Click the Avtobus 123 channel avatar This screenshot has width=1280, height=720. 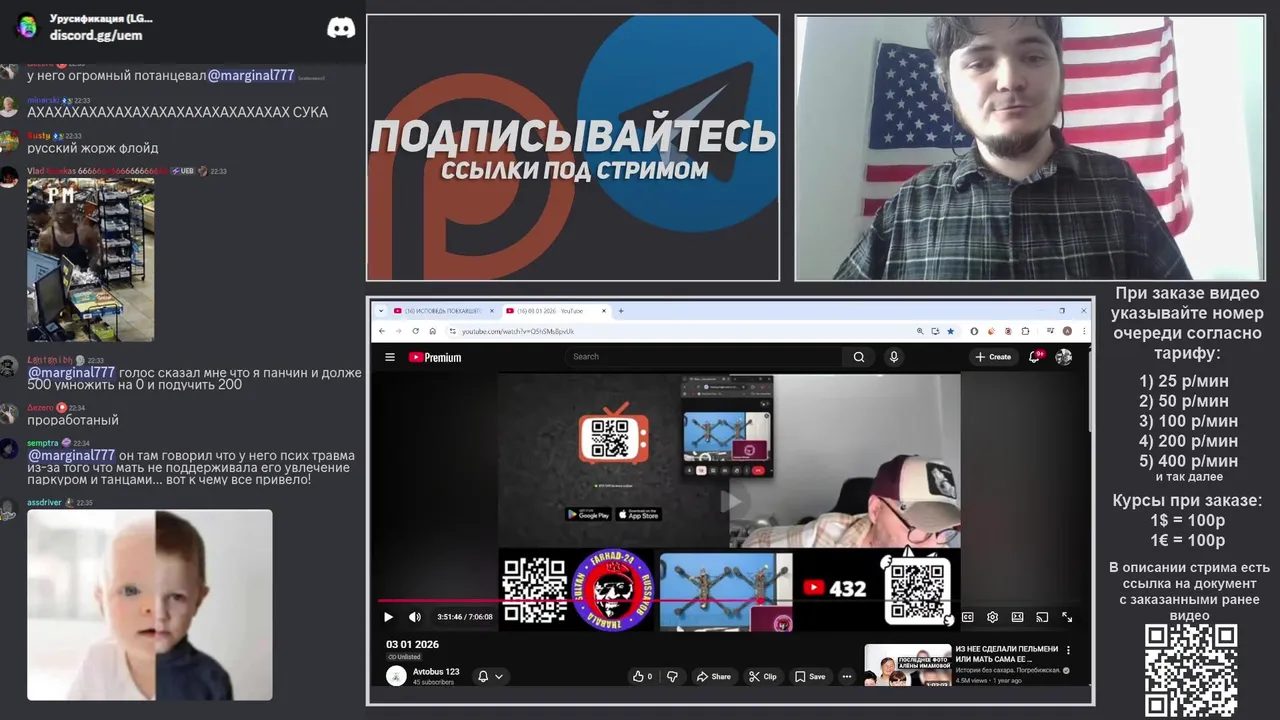click(x=396, y=676)
